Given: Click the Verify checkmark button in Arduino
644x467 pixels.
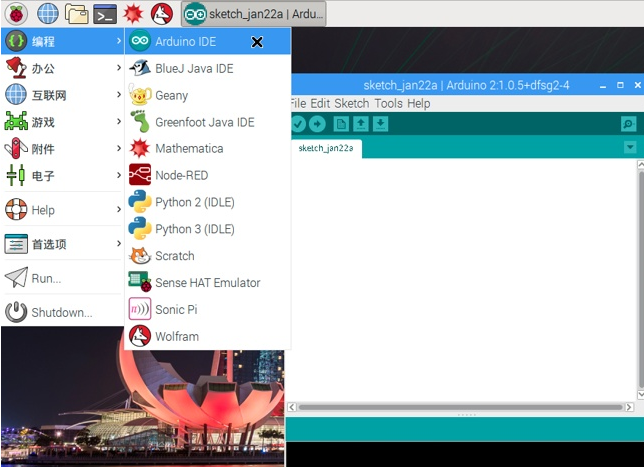Looking at the screenshot, I should click(298, 124).
